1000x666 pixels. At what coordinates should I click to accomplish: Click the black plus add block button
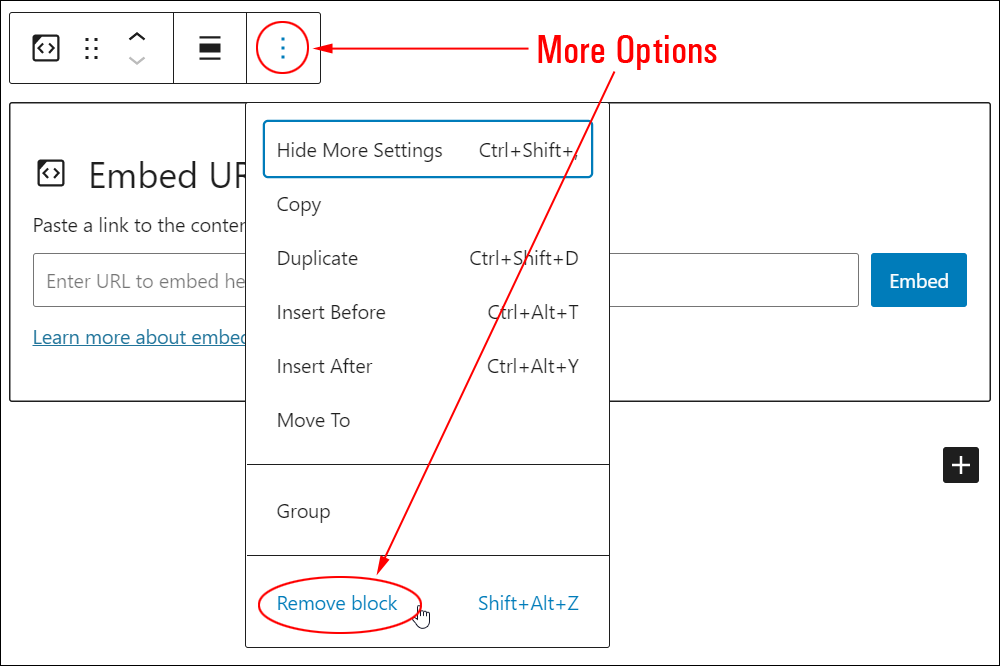960,465
